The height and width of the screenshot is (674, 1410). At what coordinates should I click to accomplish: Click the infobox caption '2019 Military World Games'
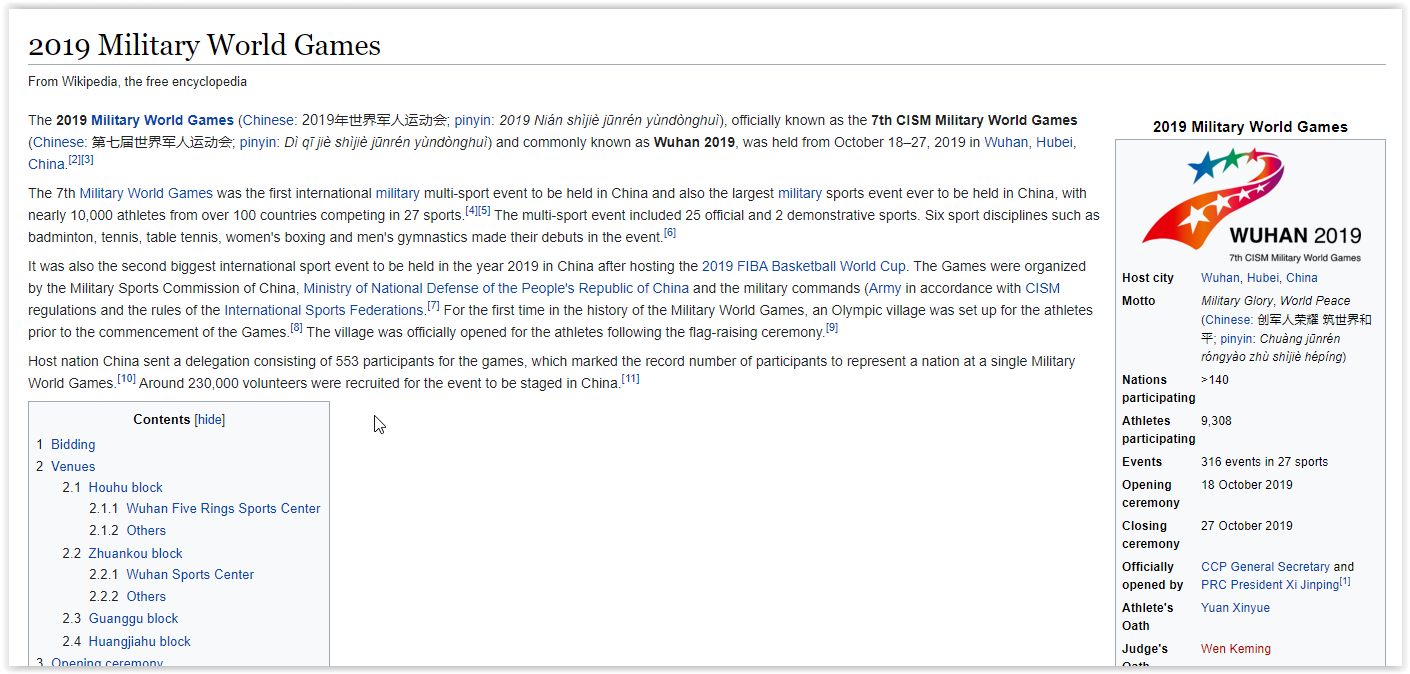(1250, 127)
